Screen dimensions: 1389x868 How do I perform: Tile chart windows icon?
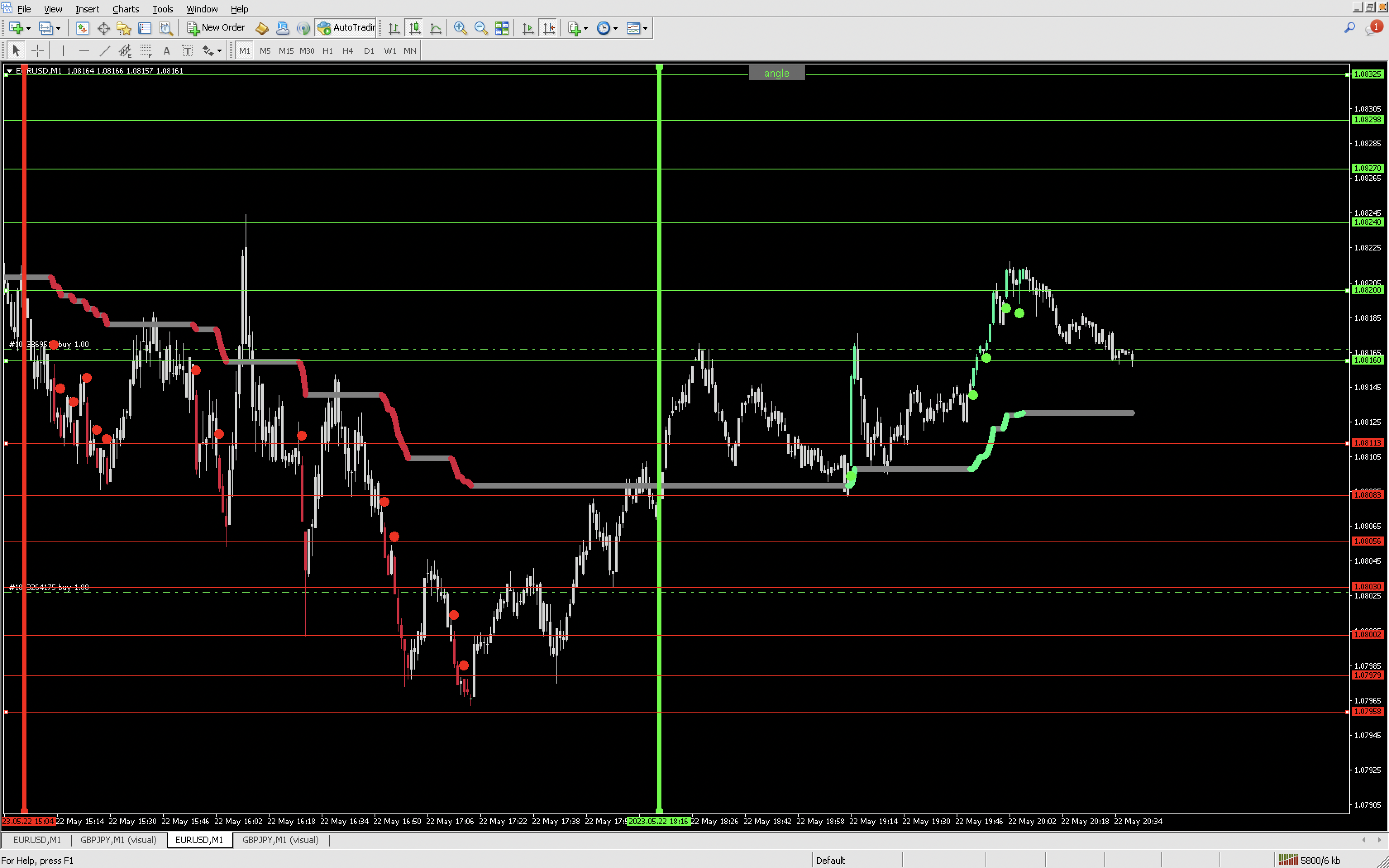click(x=501, y=28)
